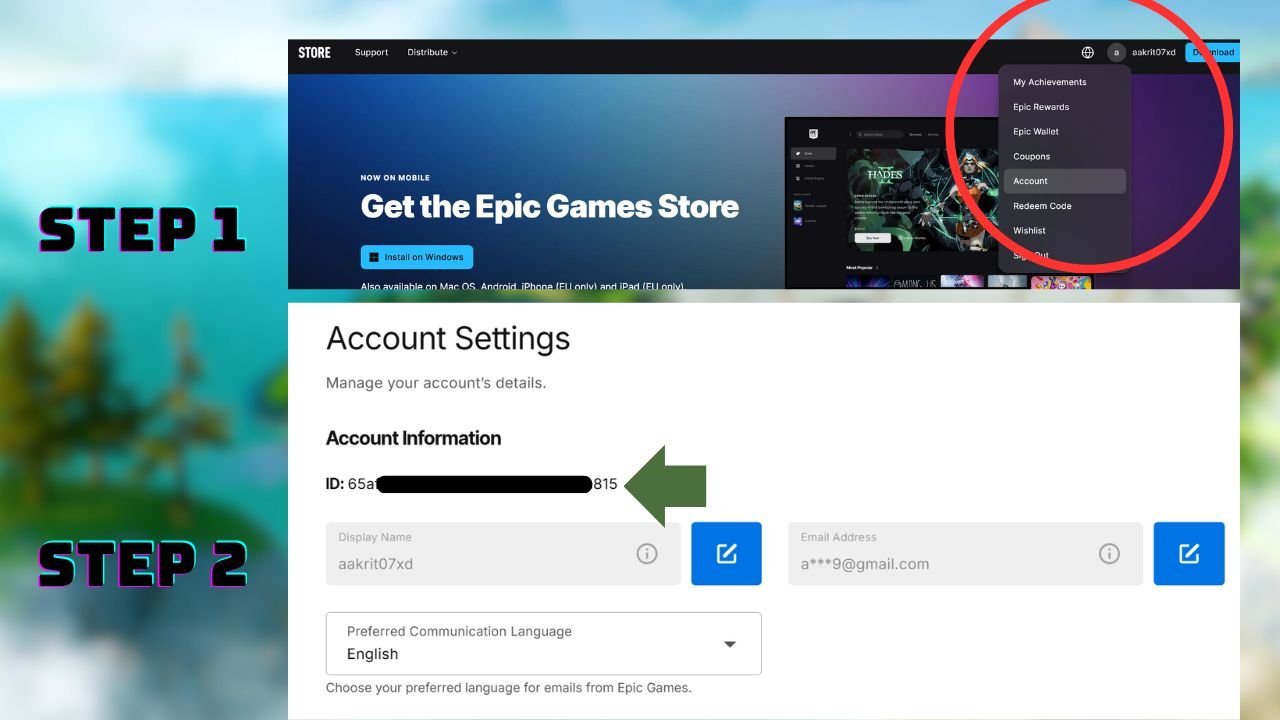This screenshot has height=720, width=1280.
Task: Open the profile avatar icon for aakrit07xd
Action: tap(1114, 52)
